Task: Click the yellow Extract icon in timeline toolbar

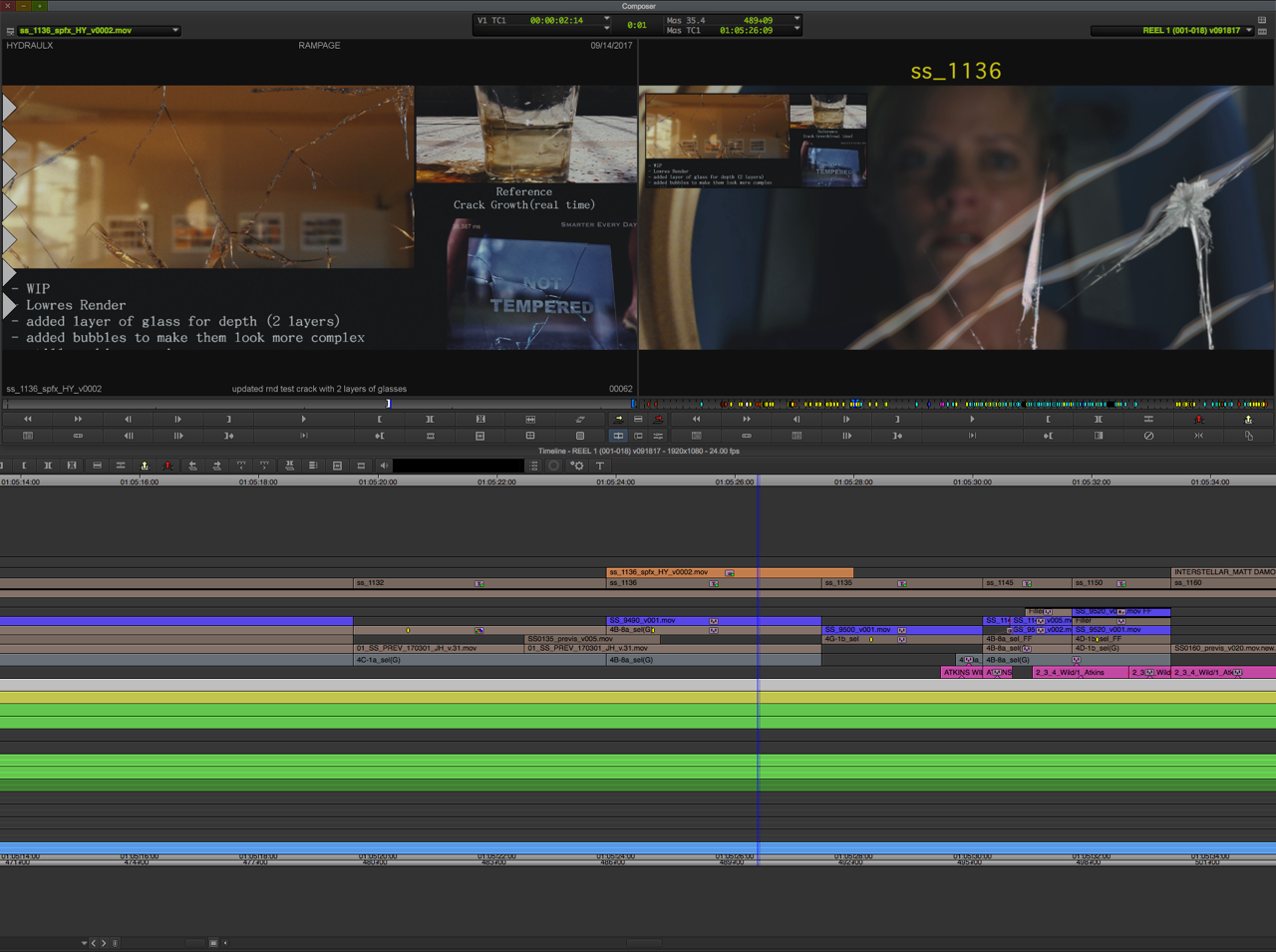Action: (x=145, y=466)
